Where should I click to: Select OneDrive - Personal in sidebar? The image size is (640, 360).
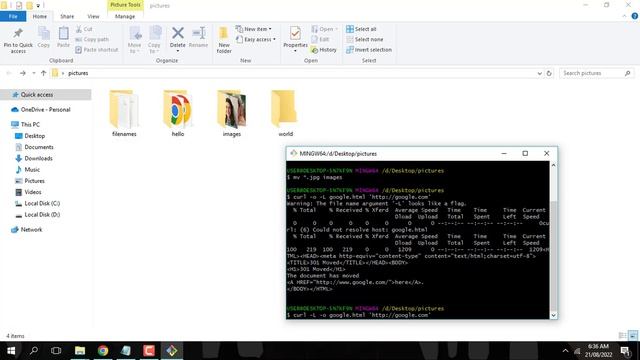(45, 109)
